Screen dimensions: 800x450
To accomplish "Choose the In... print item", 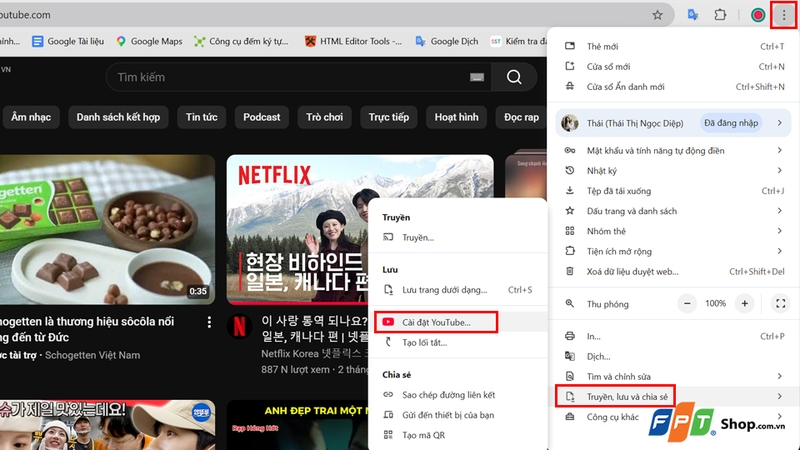I will click(x=673, y=336).
